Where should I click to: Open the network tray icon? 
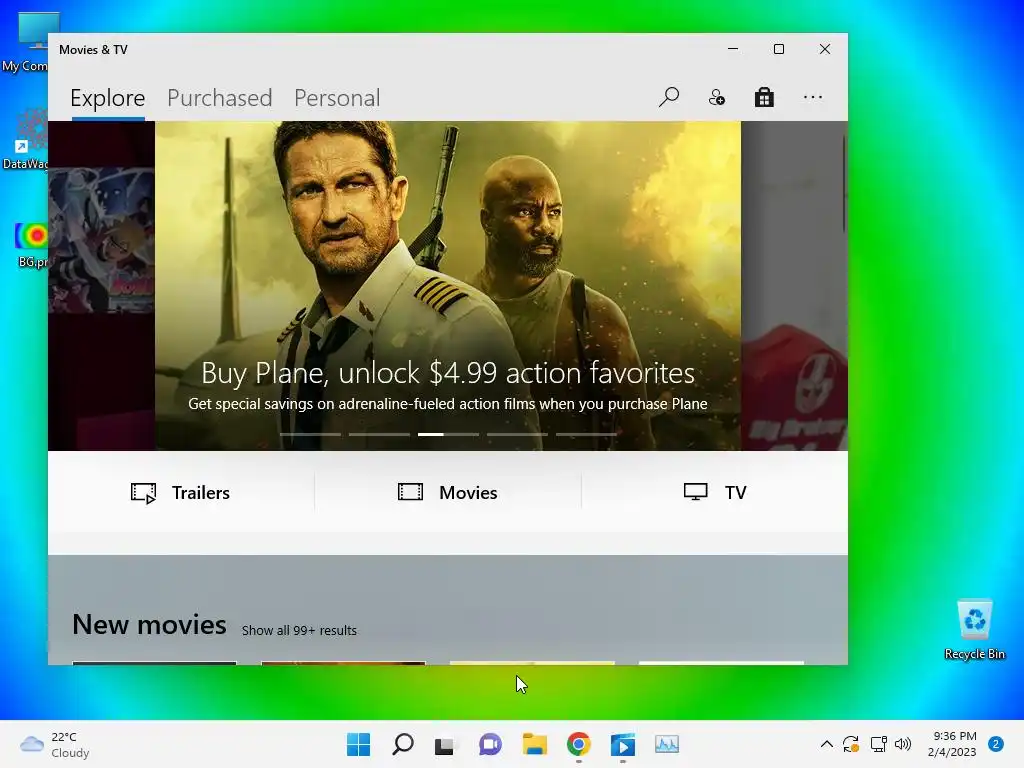pos(878,744)
